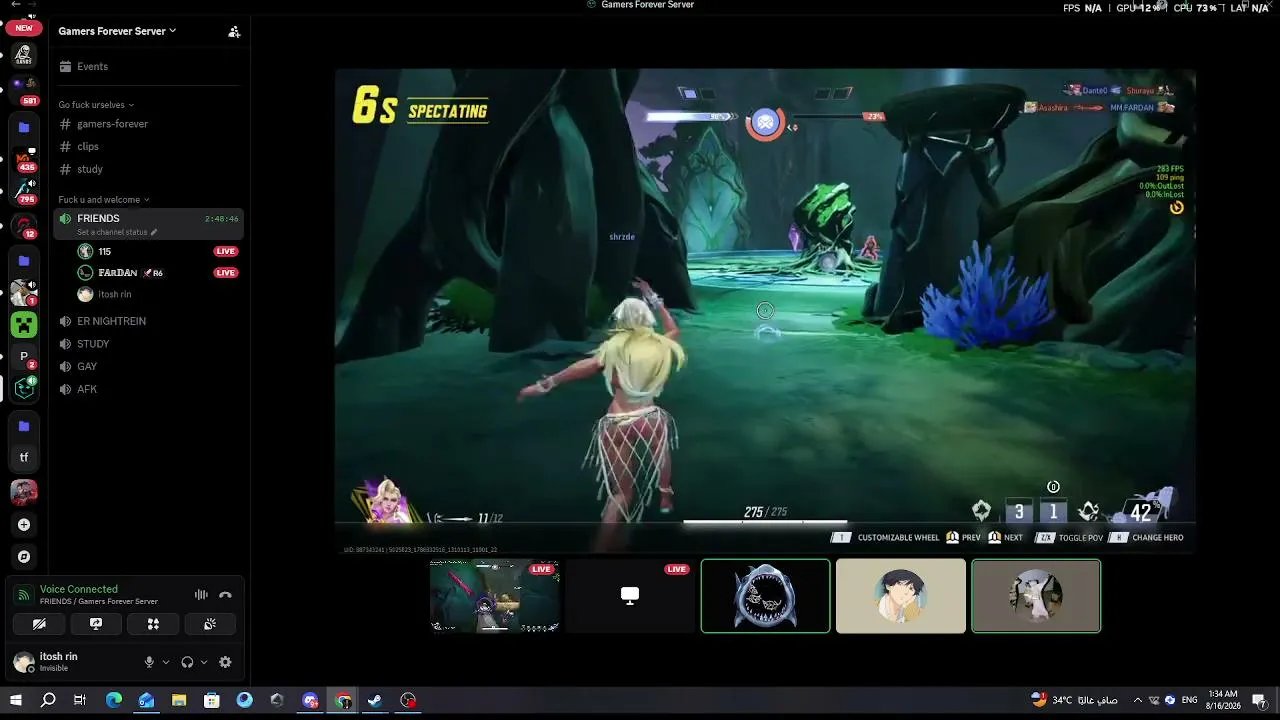Open the microphone input options chevron
This screenshot has width=1280, height=720.
click(x=166, y=662)
